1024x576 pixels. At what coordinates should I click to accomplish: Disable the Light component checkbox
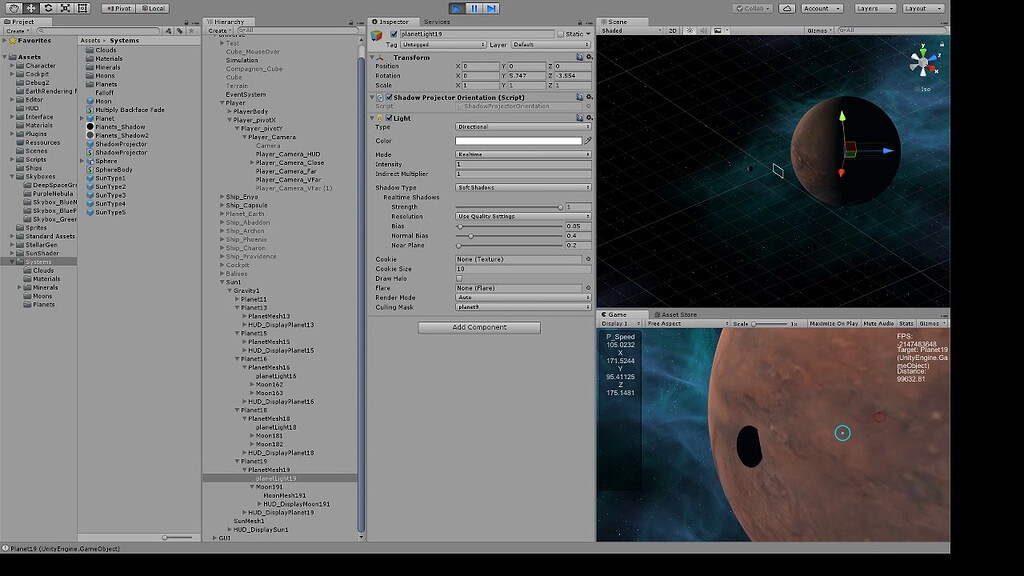[389, 117]
